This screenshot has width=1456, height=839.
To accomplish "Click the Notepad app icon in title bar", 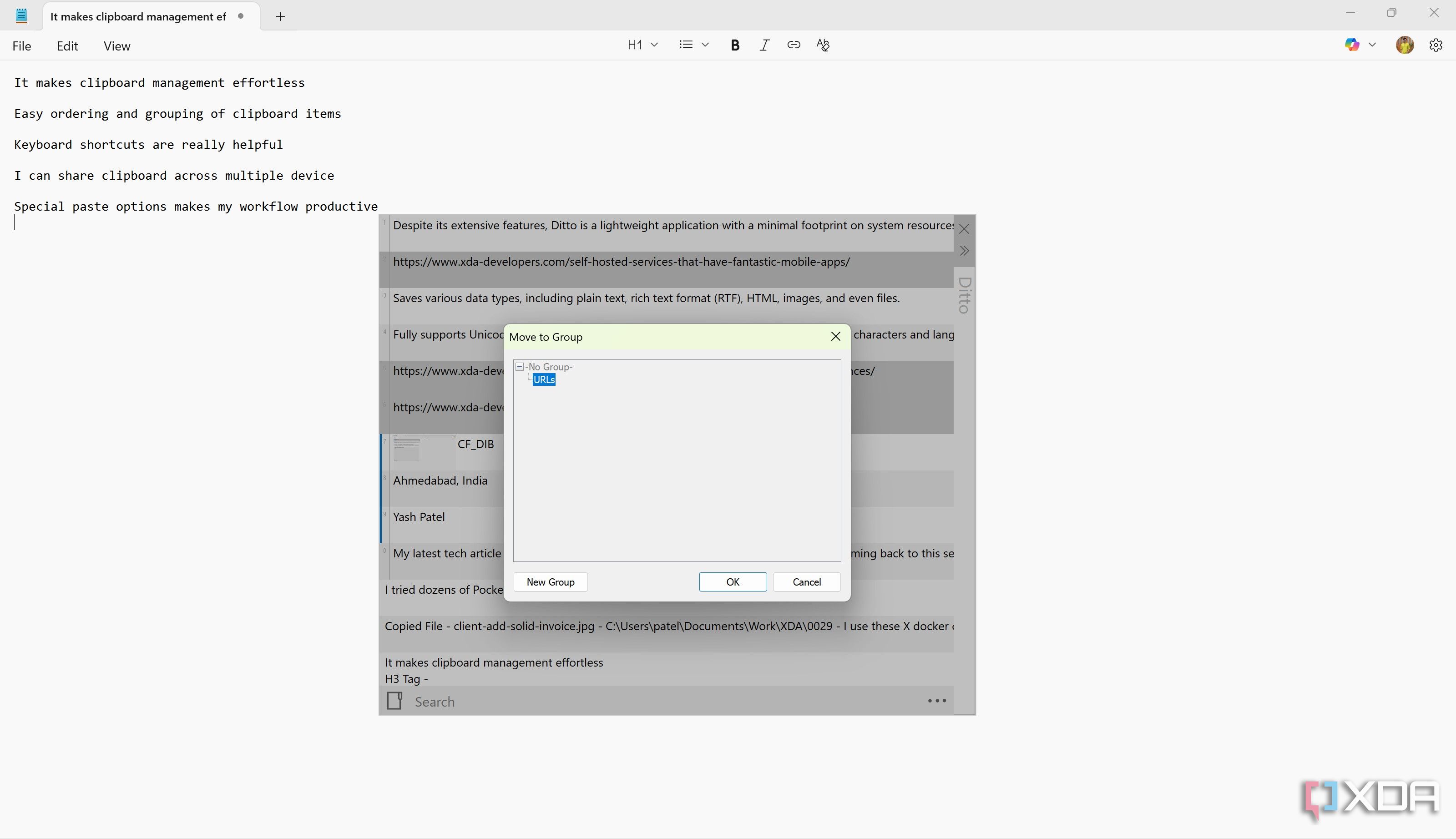I will [x=21, y=15].
